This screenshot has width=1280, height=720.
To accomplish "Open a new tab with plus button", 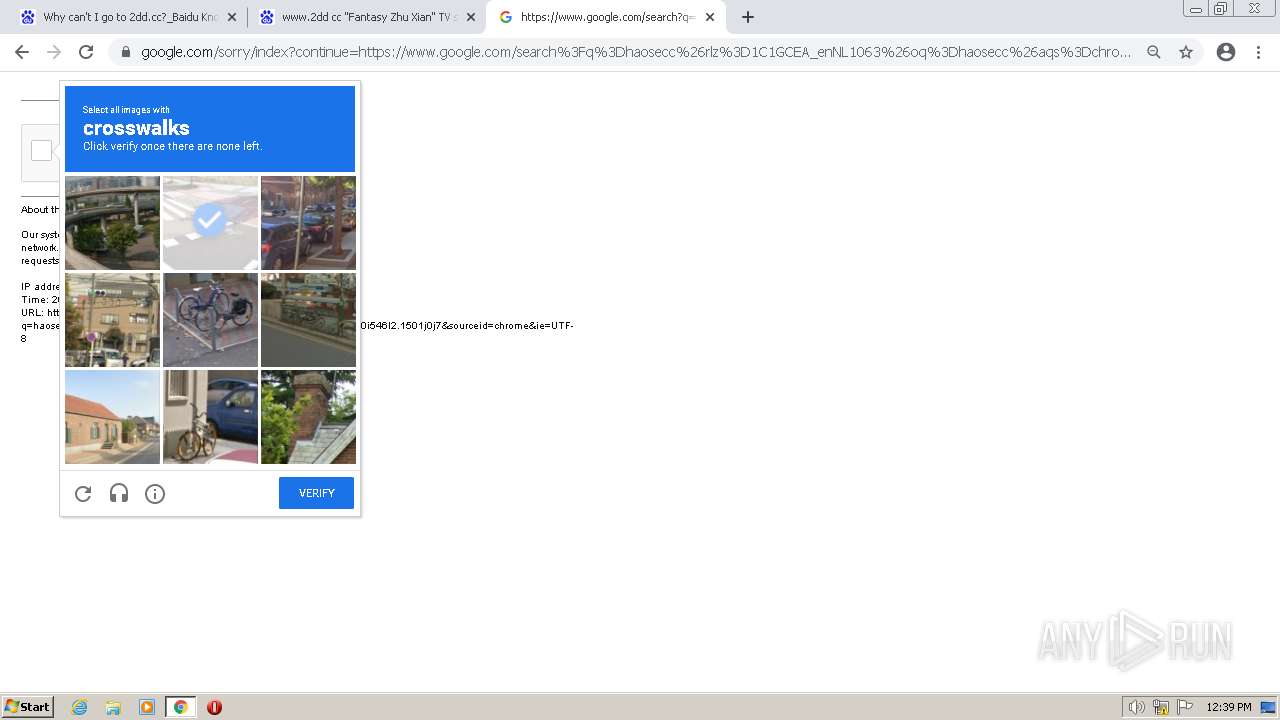I will point(748,17).
